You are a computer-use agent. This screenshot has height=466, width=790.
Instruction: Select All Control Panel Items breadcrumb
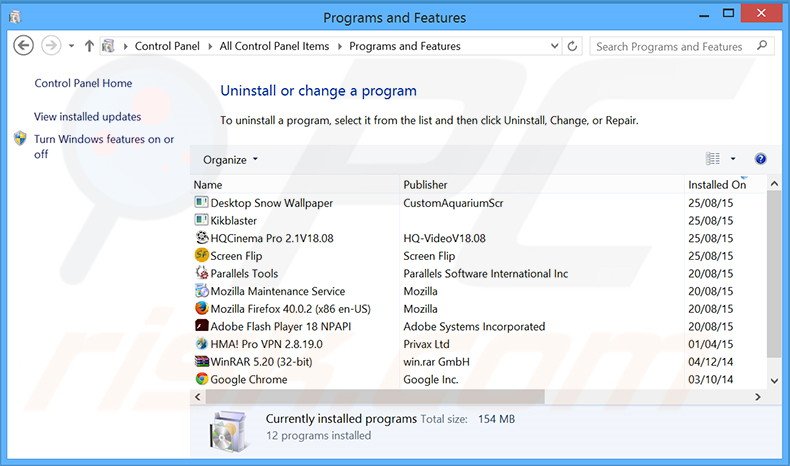274,46
